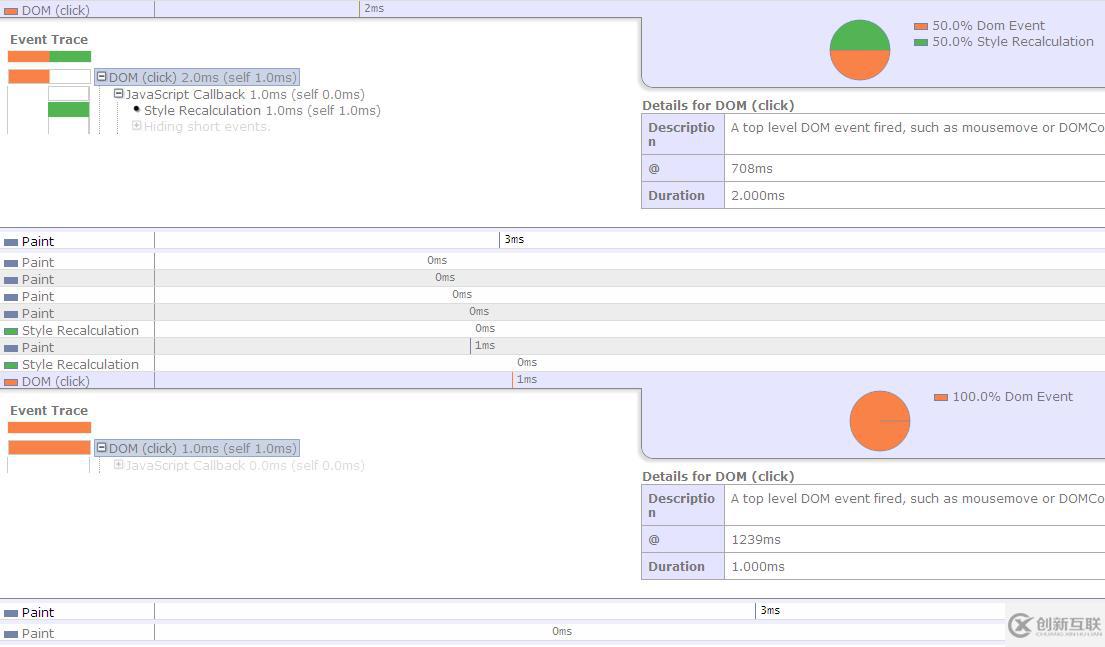Image resolution: width=1105 pixels, height=647 pixels.
Task: Collapse the DOM (click) 1.0ms trace node
Action: [x=101, y=448]
